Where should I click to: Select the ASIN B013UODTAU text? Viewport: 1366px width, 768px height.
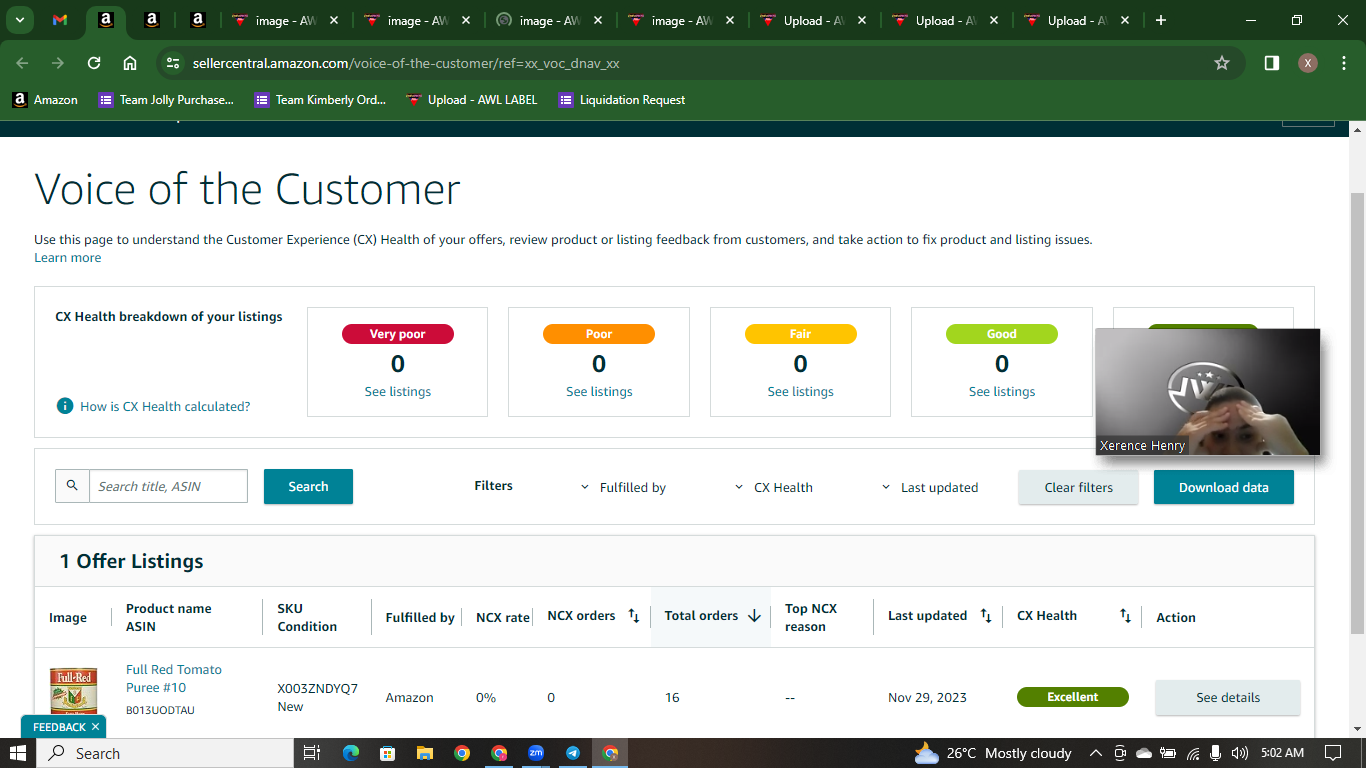(x=160, y=710)
